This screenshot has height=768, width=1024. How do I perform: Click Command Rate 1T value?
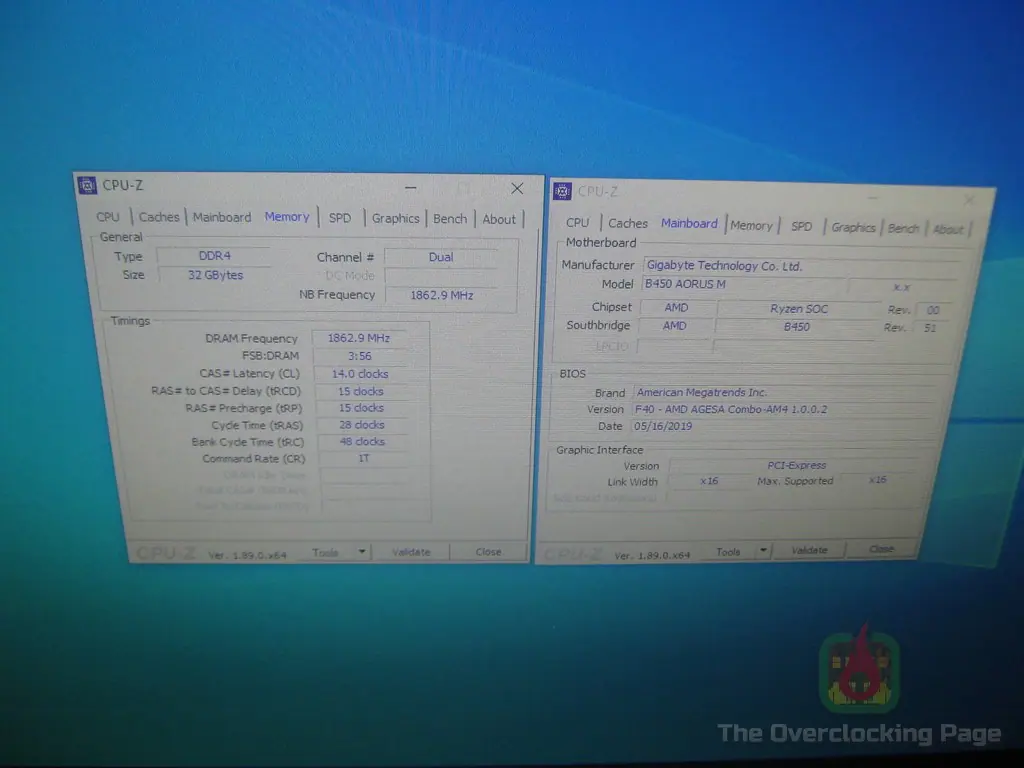coord(364,458)
